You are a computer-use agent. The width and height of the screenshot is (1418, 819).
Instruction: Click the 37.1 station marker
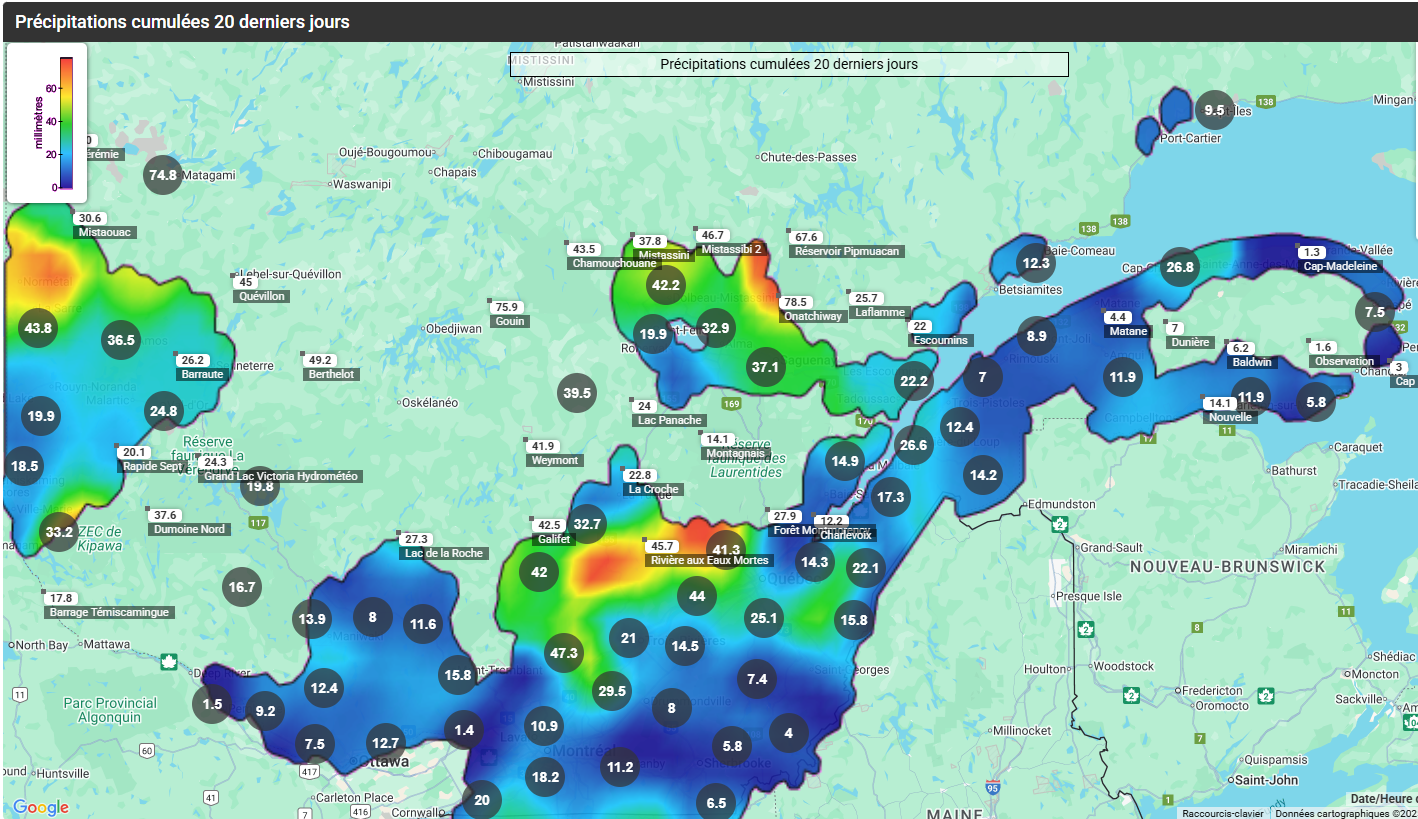pos(765,367)
